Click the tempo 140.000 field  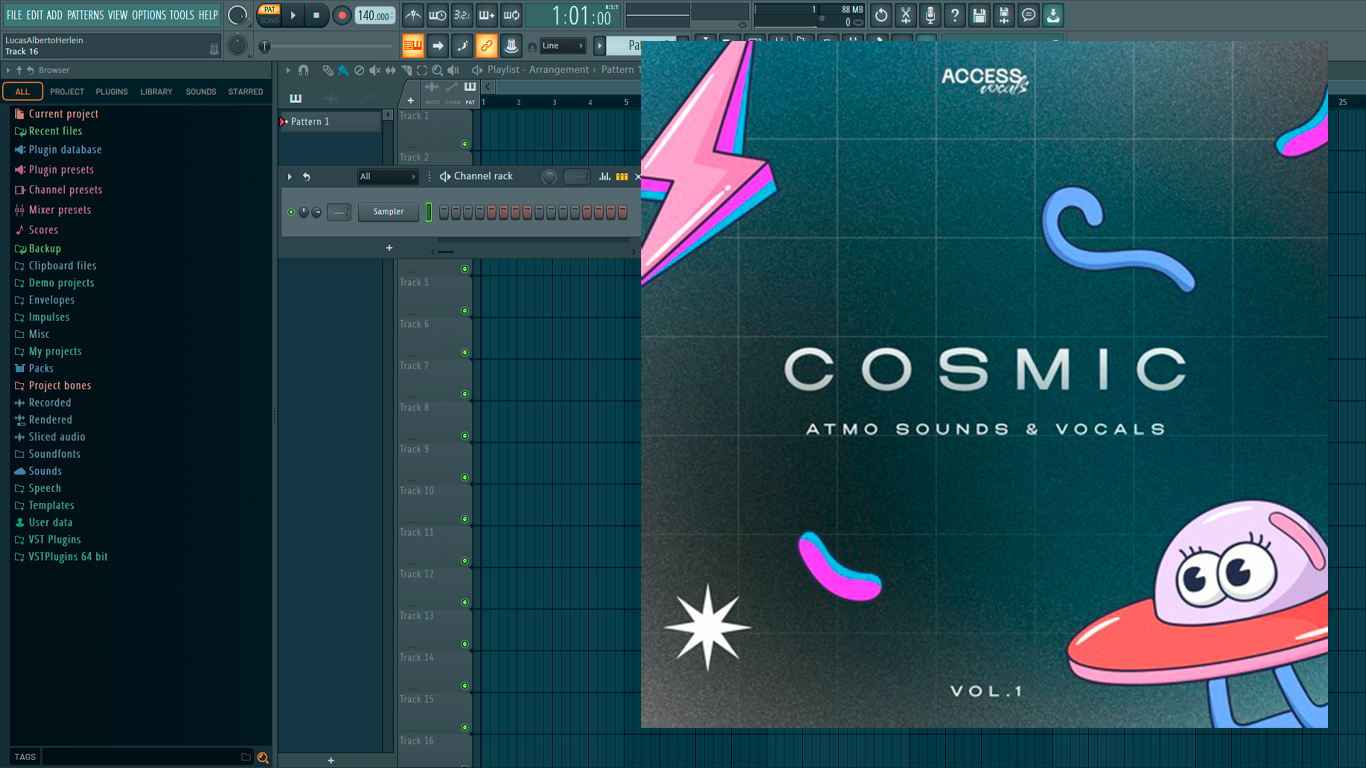pyautogui.click(x=375, y=15)
